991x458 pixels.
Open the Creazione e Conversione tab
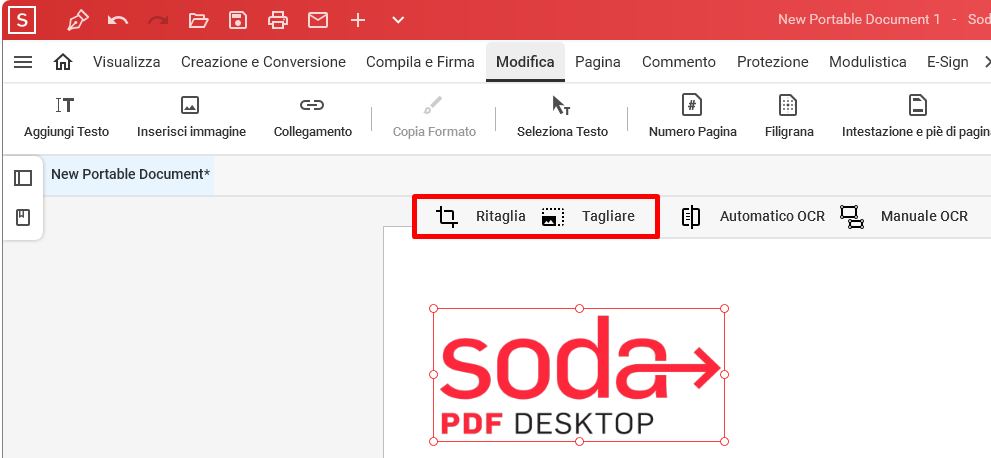(x=263, y=62)
